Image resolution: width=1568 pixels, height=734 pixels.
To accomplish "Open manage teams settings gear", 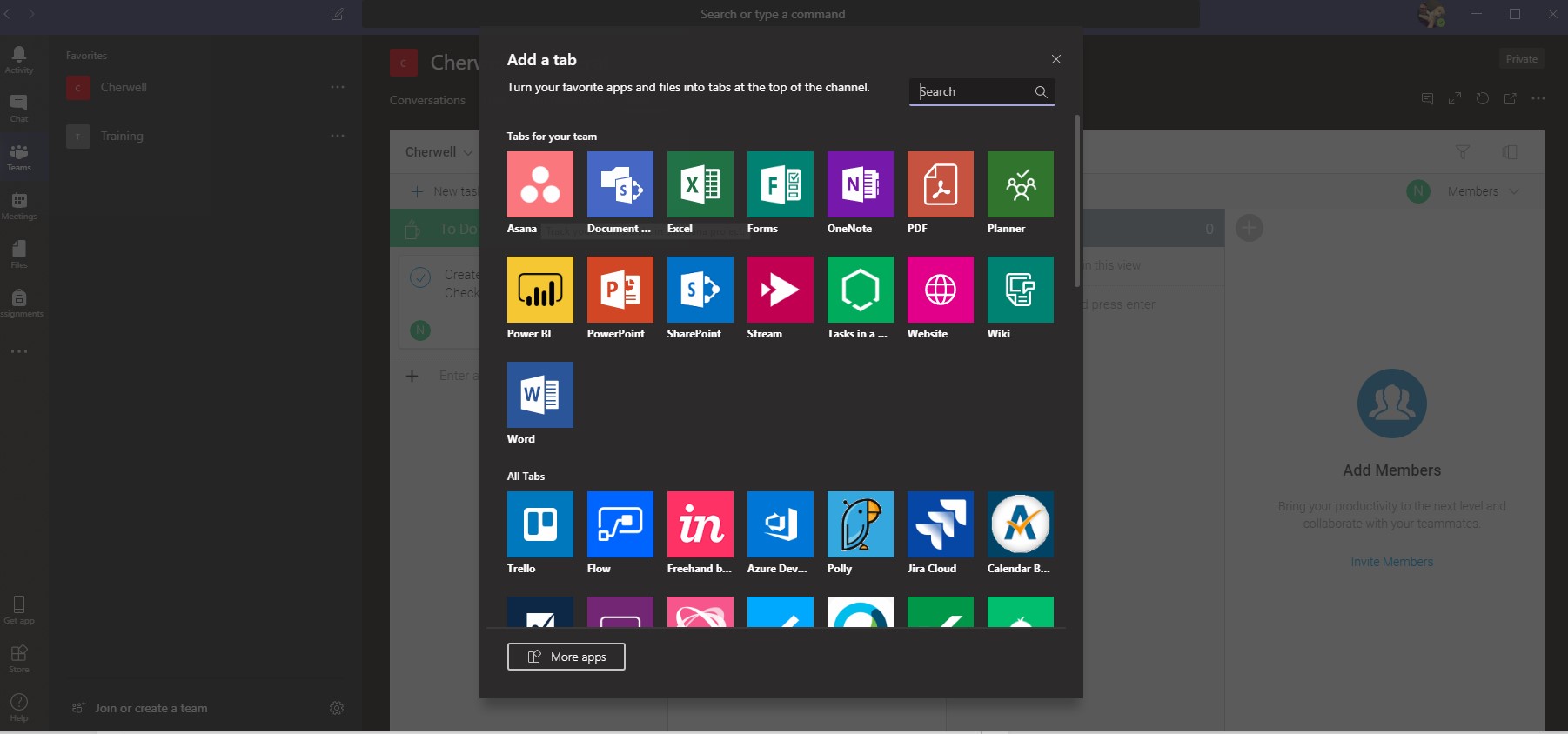I will pos(337,708).
